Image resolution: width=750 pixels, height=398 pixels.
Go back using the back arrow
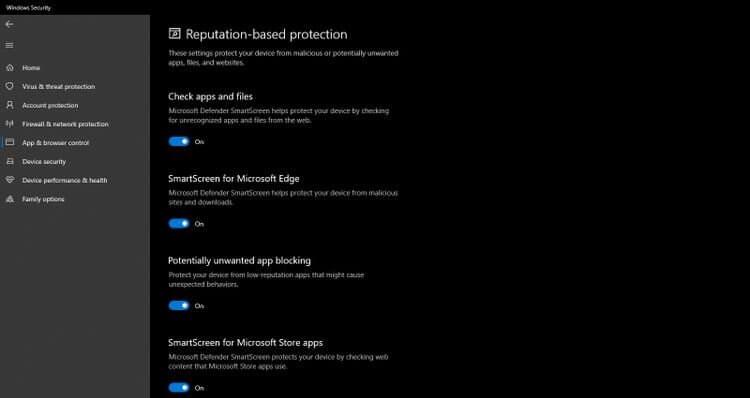coord(10,24)
